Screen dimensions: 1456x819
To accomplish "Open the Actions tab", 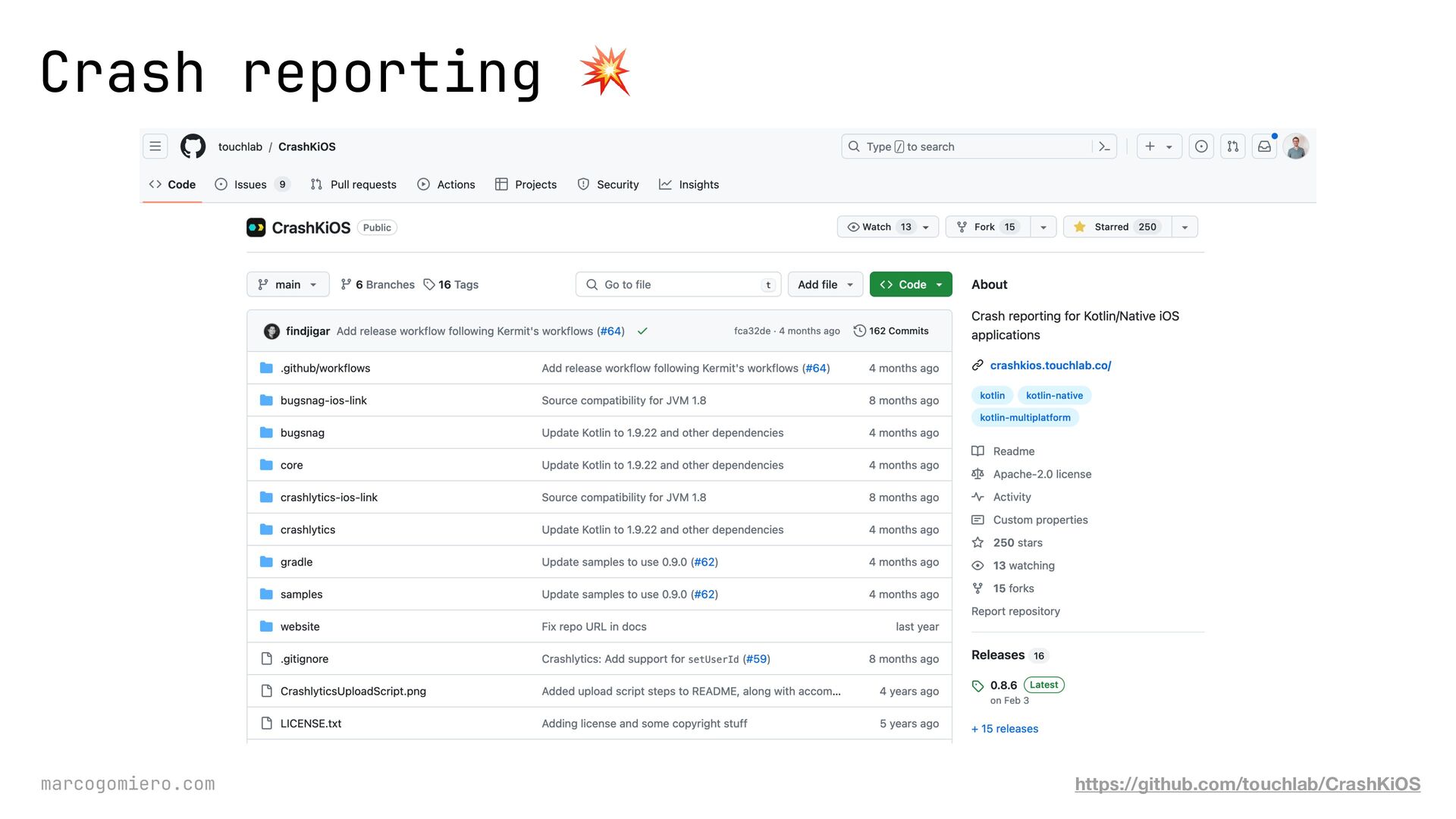I will tap(446, 184).
